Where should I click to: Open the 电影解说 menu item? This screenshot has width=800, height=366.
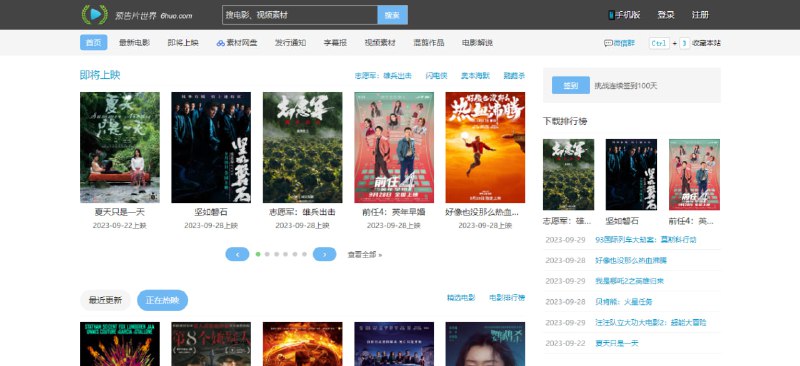point(478,43)
